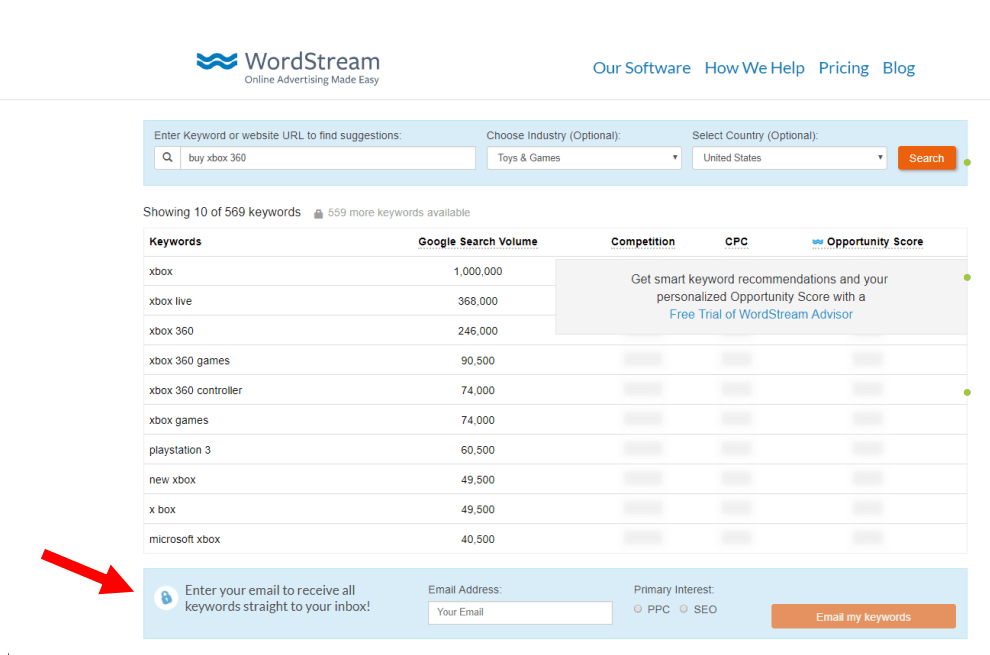990x655 pixels.
Task: Click the xbox 360 keyword
Action: click(x=171, y=331)
